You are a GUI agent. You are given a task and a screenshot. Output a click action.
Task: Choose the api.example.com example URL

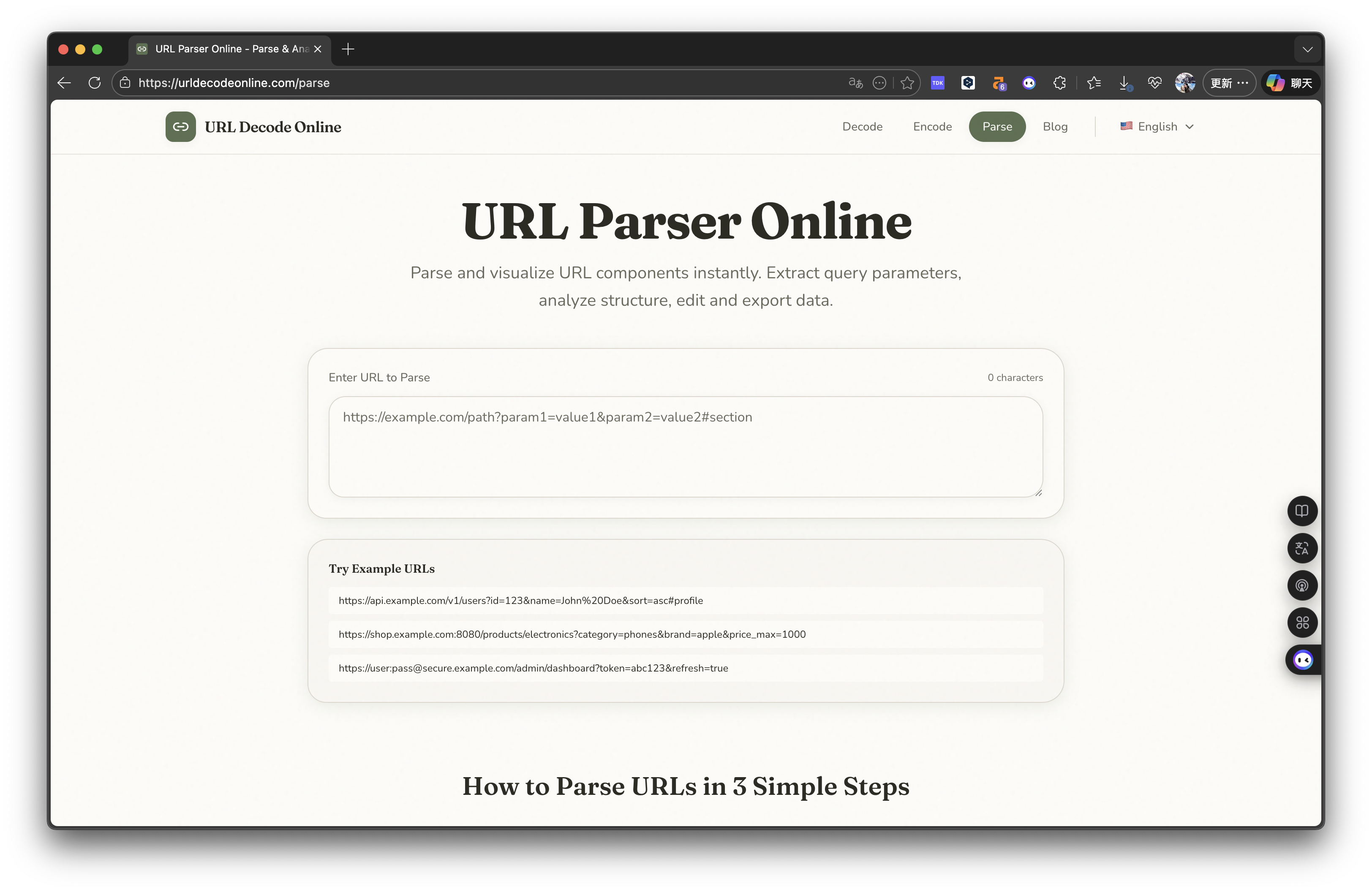pos(686,601)
